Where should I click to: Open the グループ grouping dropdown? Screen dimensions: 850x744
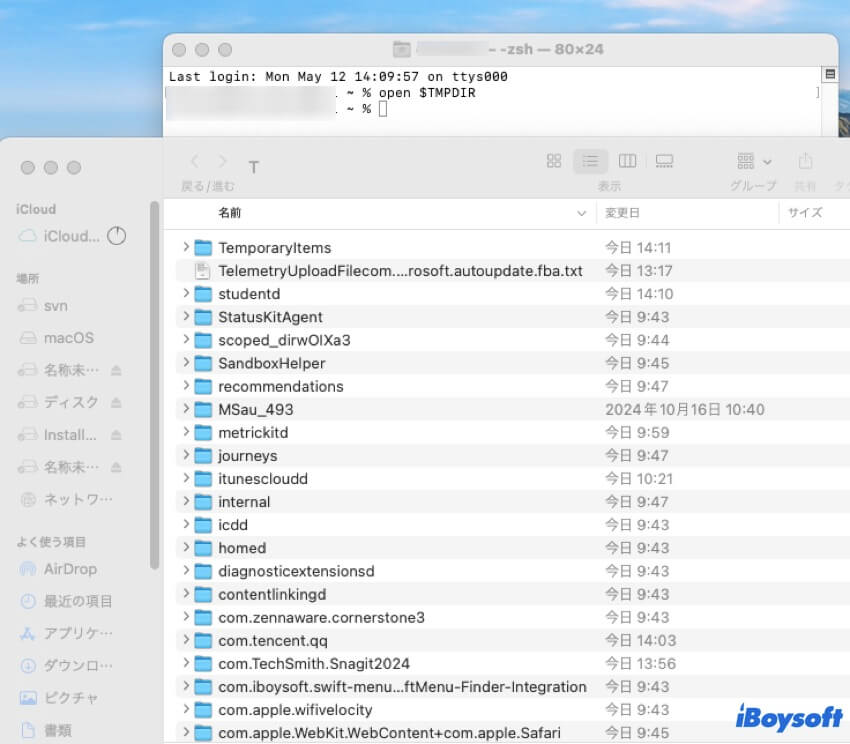point(754,161)
